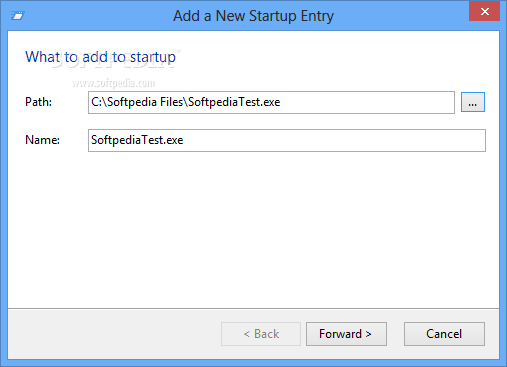Open the file browser via the ellipsis button

(x=473, y=102)
